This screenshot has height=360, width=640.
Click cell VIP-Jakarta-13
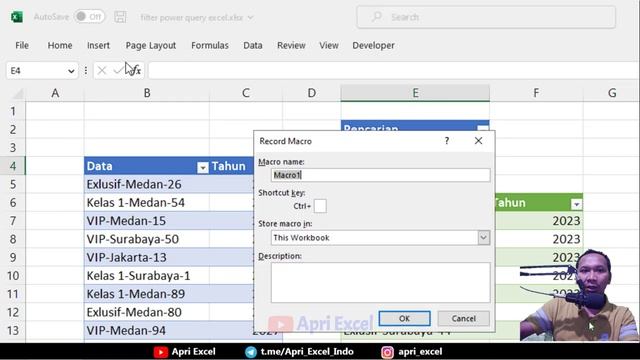click(147, 258)
